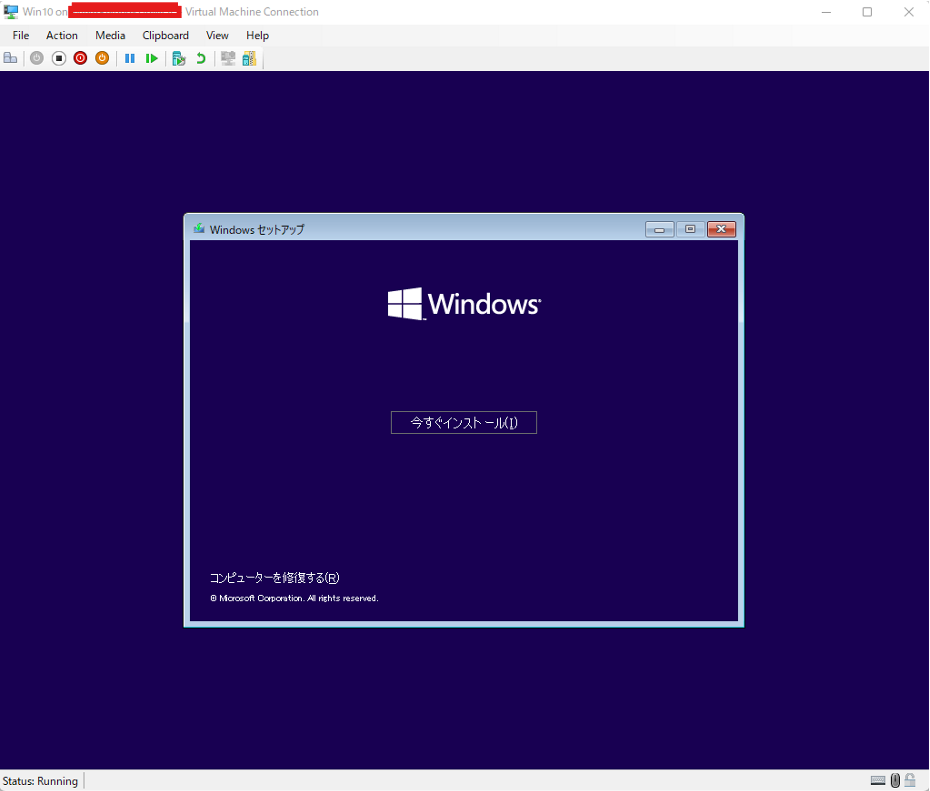Click the Windows セットアップ title icon
Viewport: 930px width, 791px height.
pyautogui.click(x=199, y=228)
